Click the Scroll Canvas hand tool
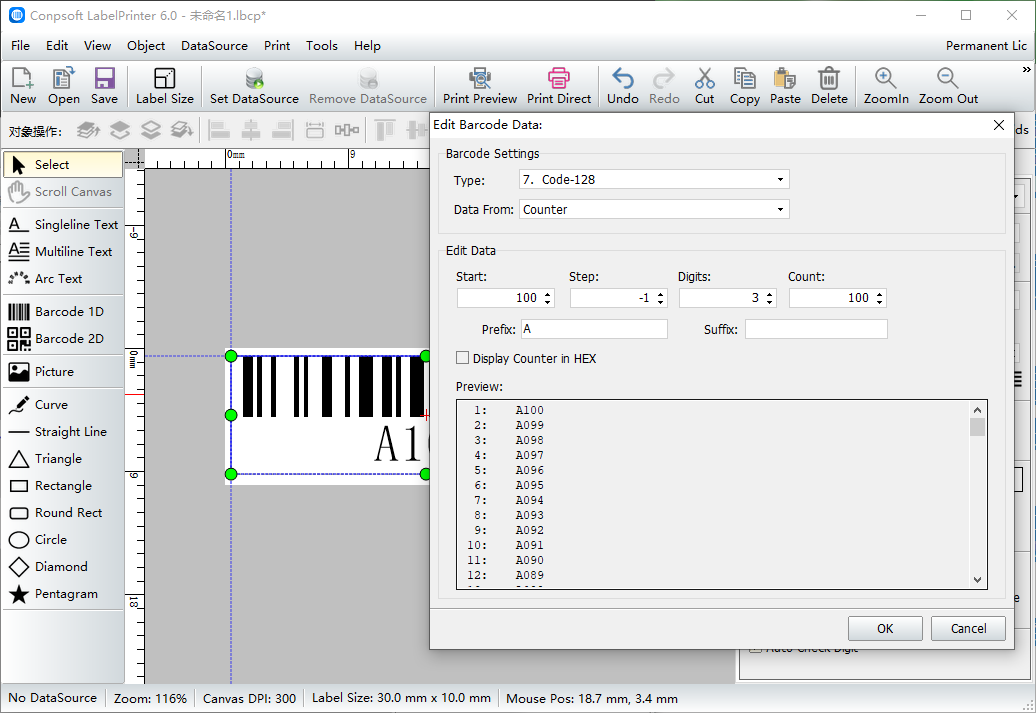This screenshot has height=713, width=1036. (x=63, y=192)
